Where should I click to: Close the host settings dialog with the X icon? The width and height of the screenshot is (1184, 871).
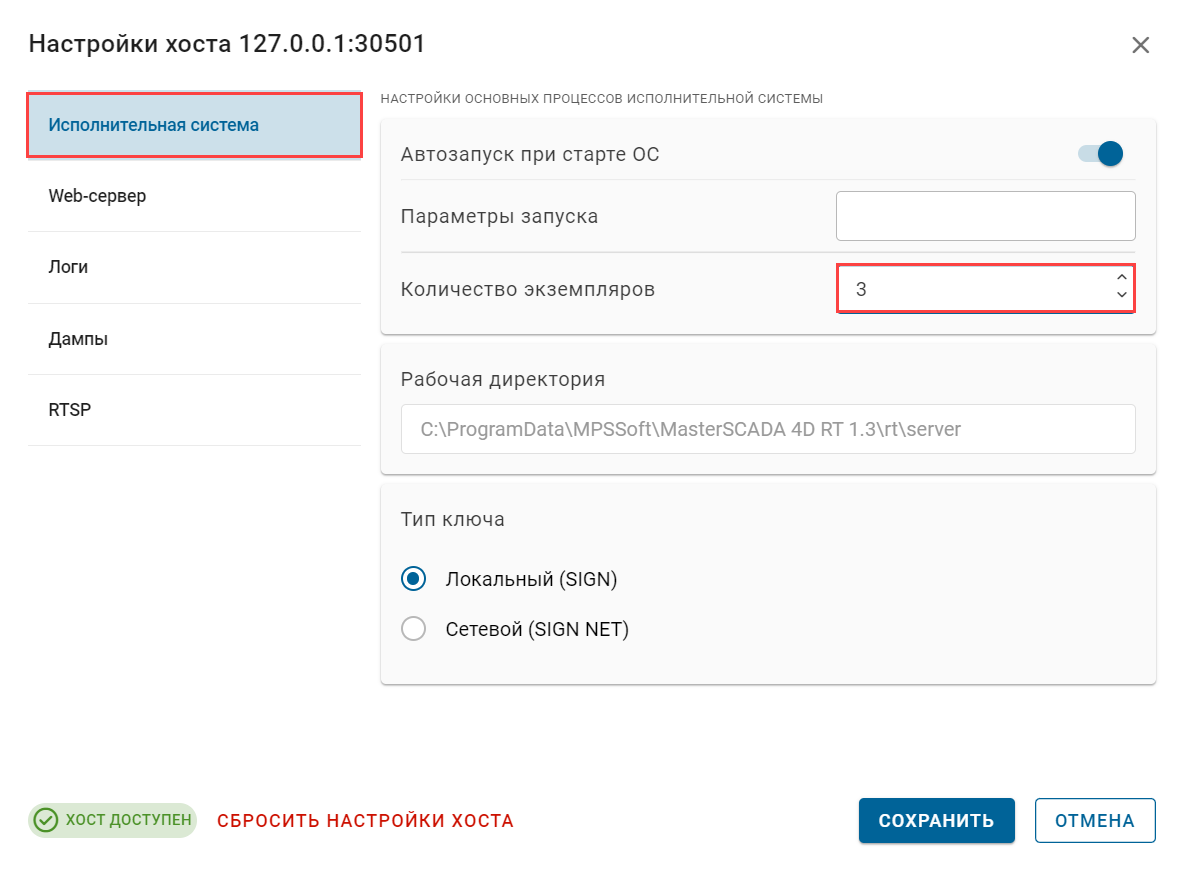[1140, 44]
